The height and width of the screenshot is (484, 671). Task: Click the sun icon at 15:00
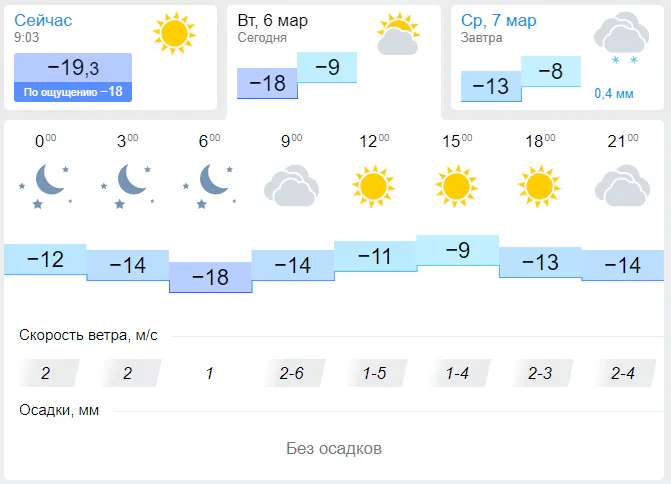(456, 186)
